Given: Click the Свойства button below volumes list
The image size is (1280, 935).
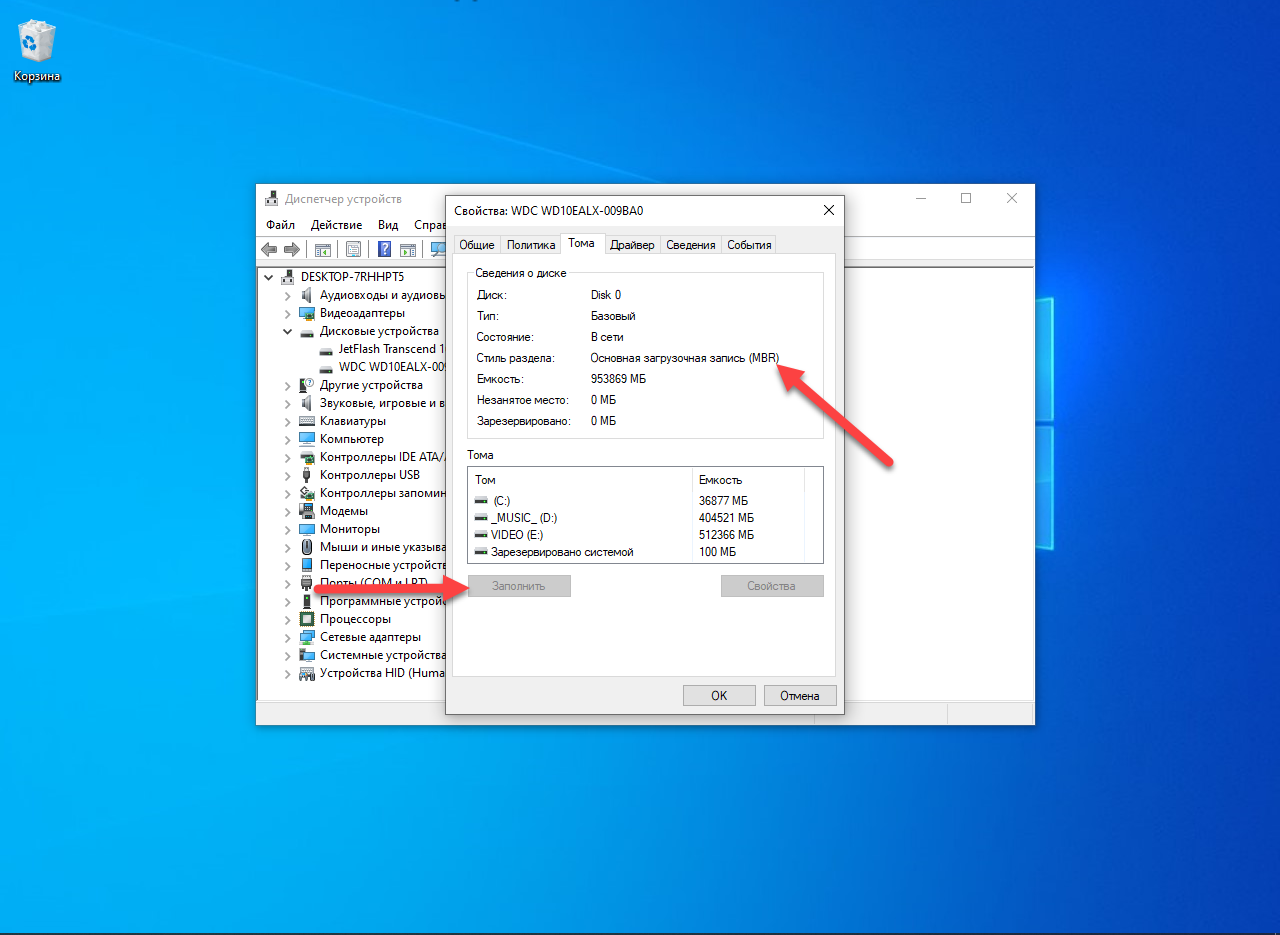Looking at the screenshot, I should point(771,586).
